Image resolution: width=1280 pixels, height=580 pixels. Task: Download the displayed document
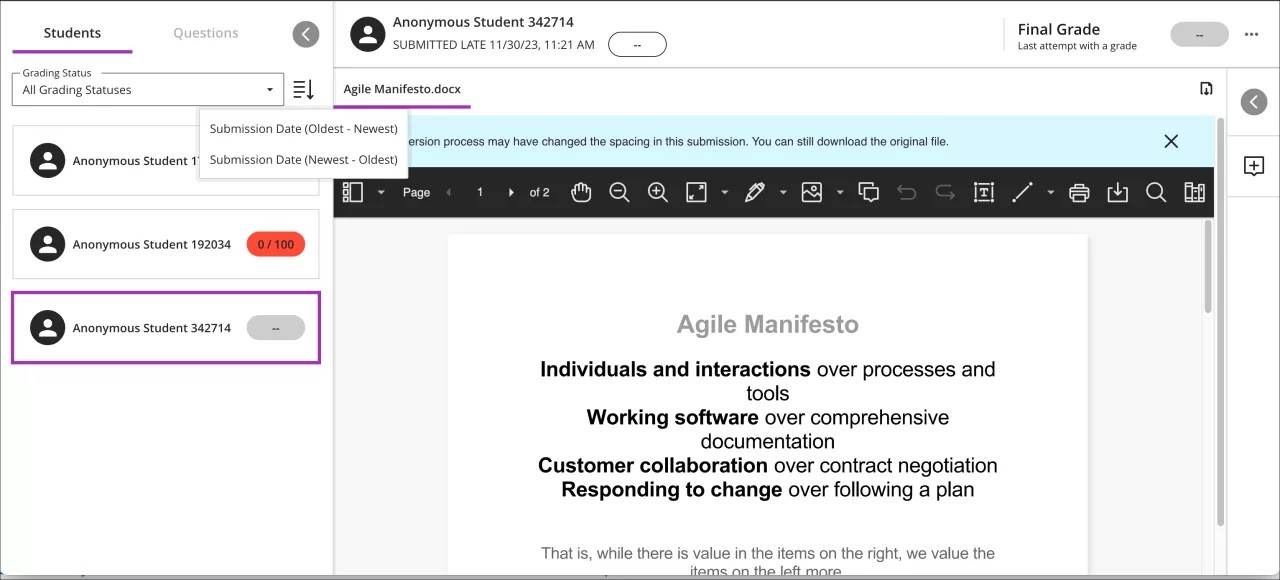pyautogui.click(x=1118, y=191)
